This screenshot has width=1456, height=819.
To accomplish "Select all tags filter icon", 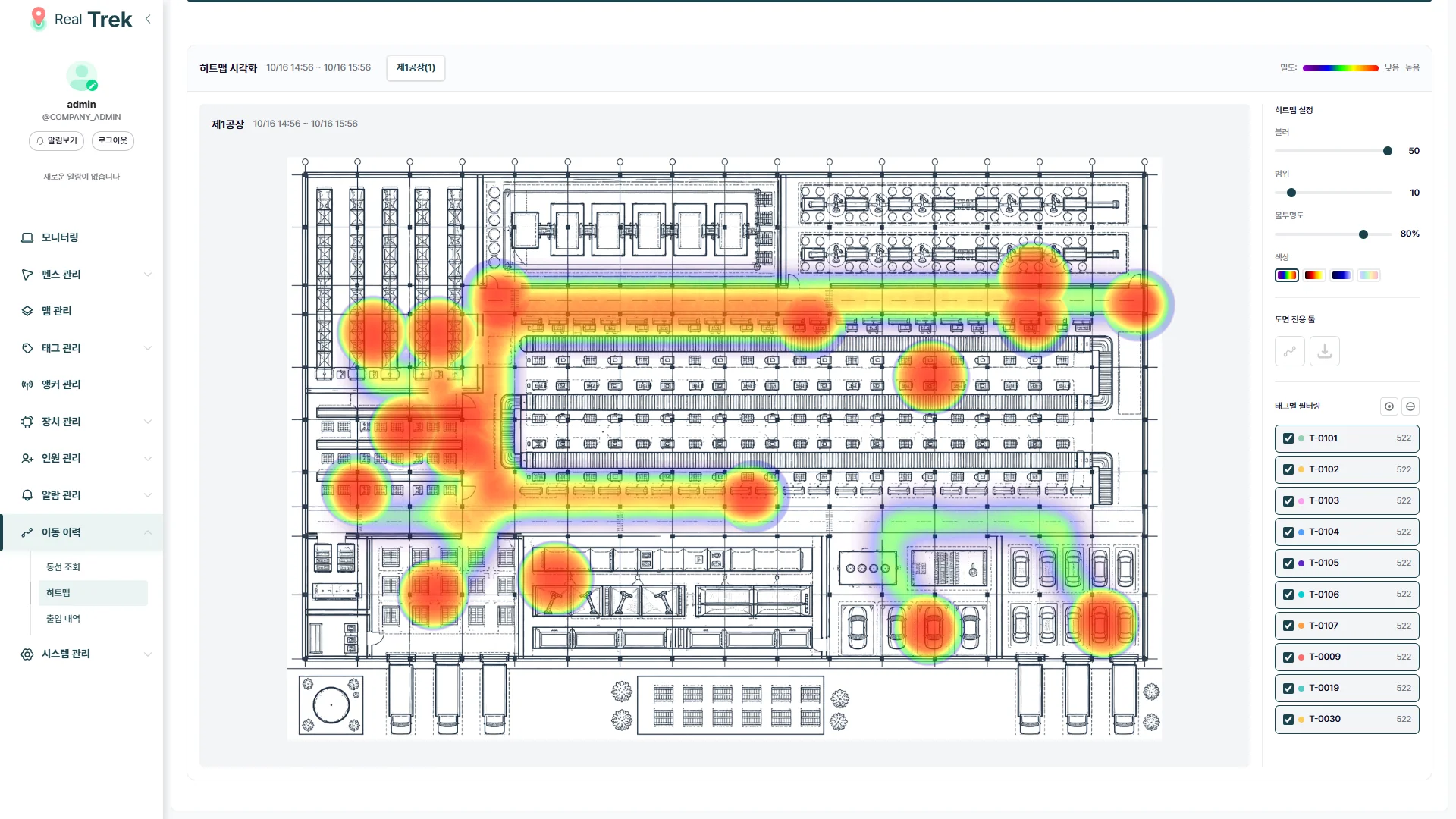I will point(1389,406).
